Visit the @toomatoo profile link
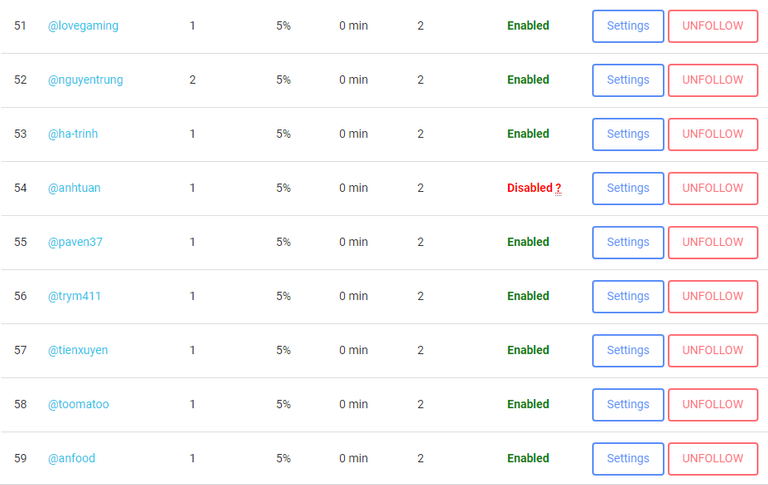768x485 pixels. pos(78,404)
